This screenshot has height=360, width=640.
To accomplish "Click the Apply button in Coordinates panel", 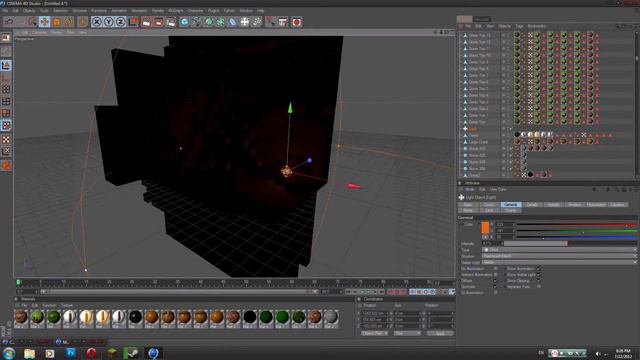I will (x=440, y=333).
